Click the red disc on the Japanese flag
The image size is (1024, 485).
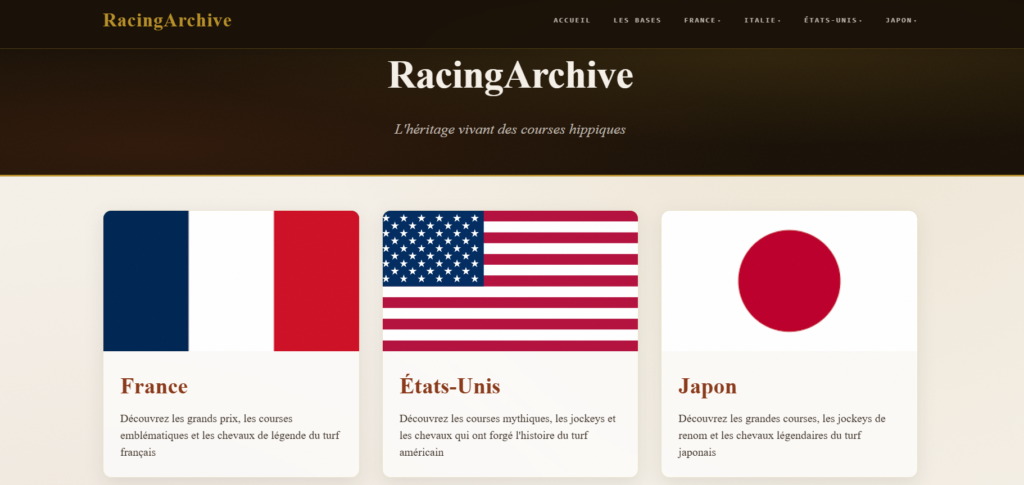coord(789,281)
